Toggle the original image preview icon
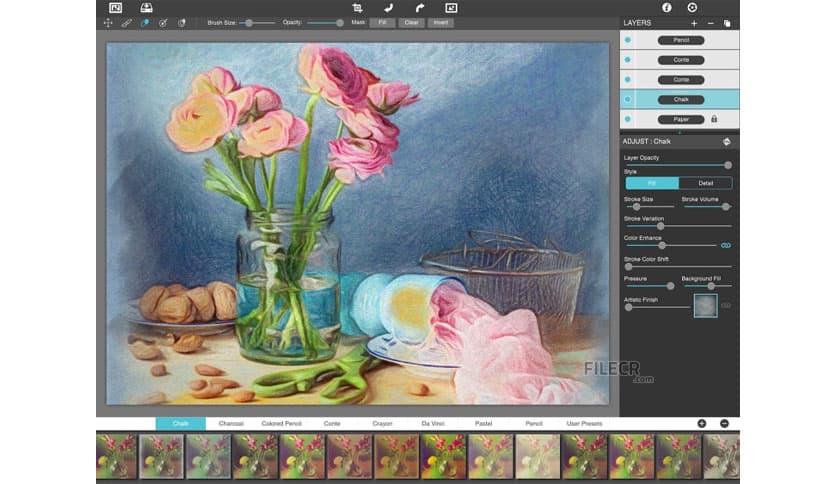836x484 pixels. (451, 7)
